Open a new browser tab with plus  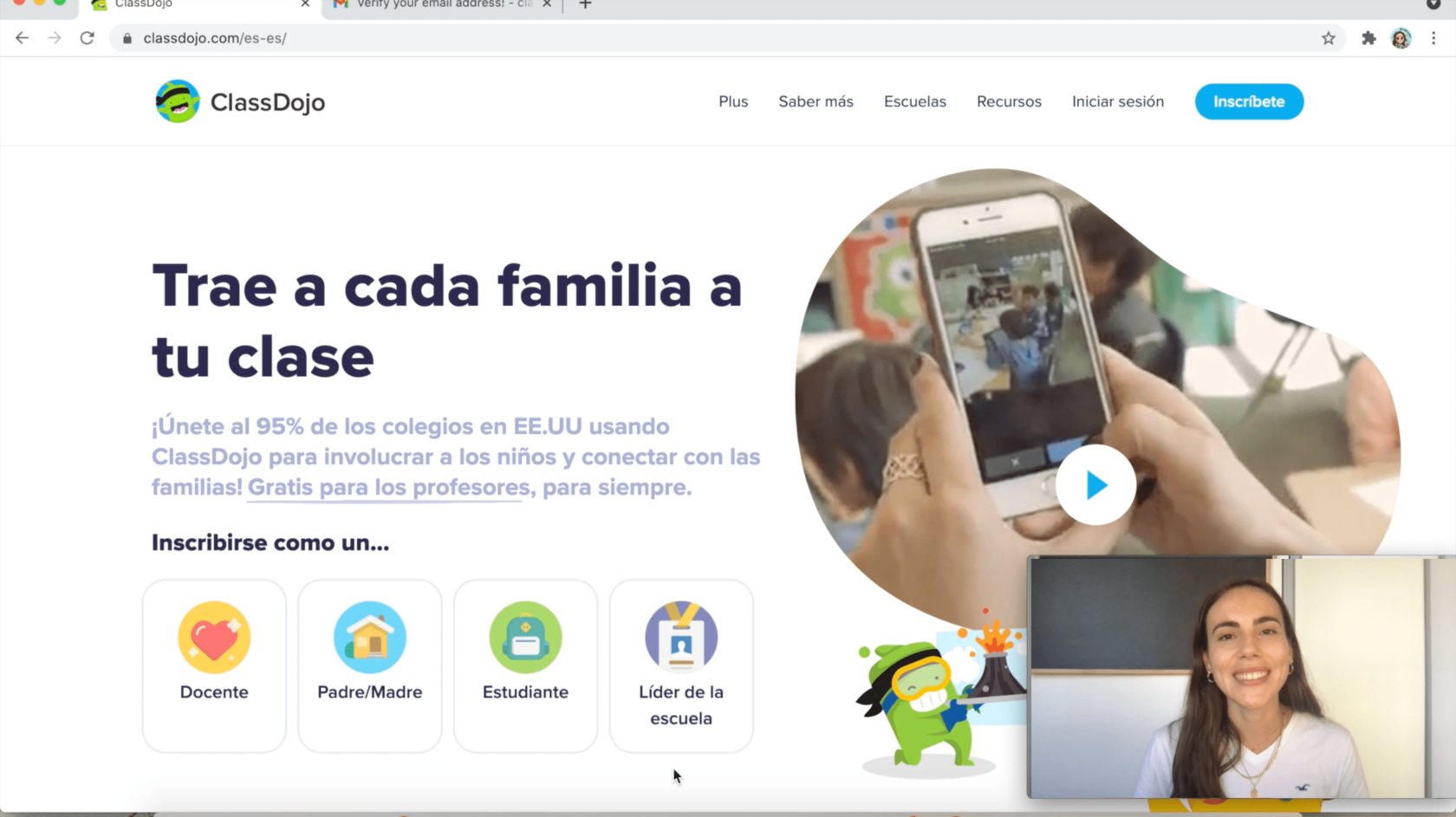[585, 4]
